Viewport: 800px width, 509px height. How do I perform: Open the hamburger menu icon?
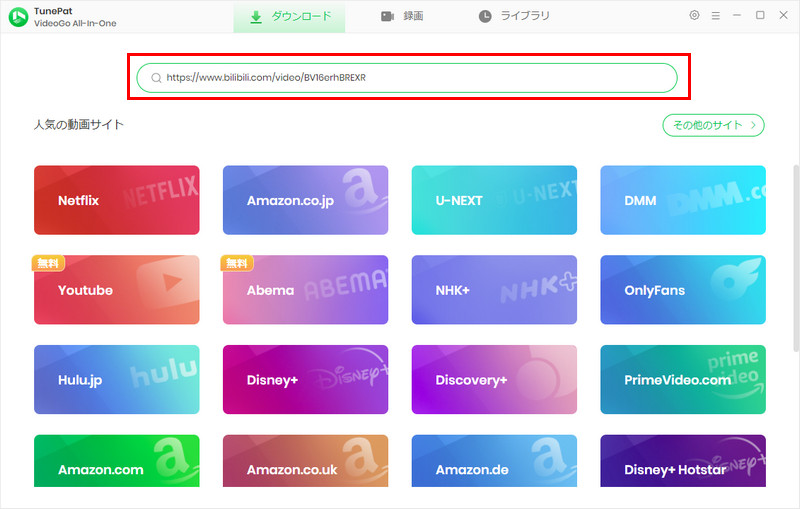pyautogui.click(x=716, y=16)
